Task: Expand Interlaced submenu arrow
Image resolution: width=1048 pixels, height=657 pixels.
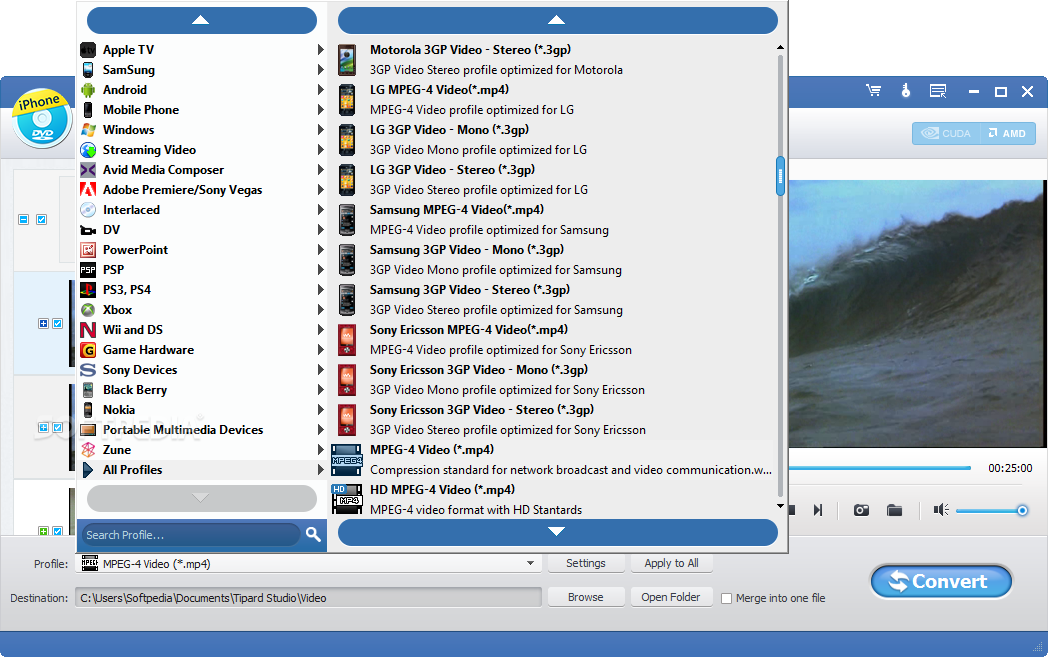Action: click(321, 210)
